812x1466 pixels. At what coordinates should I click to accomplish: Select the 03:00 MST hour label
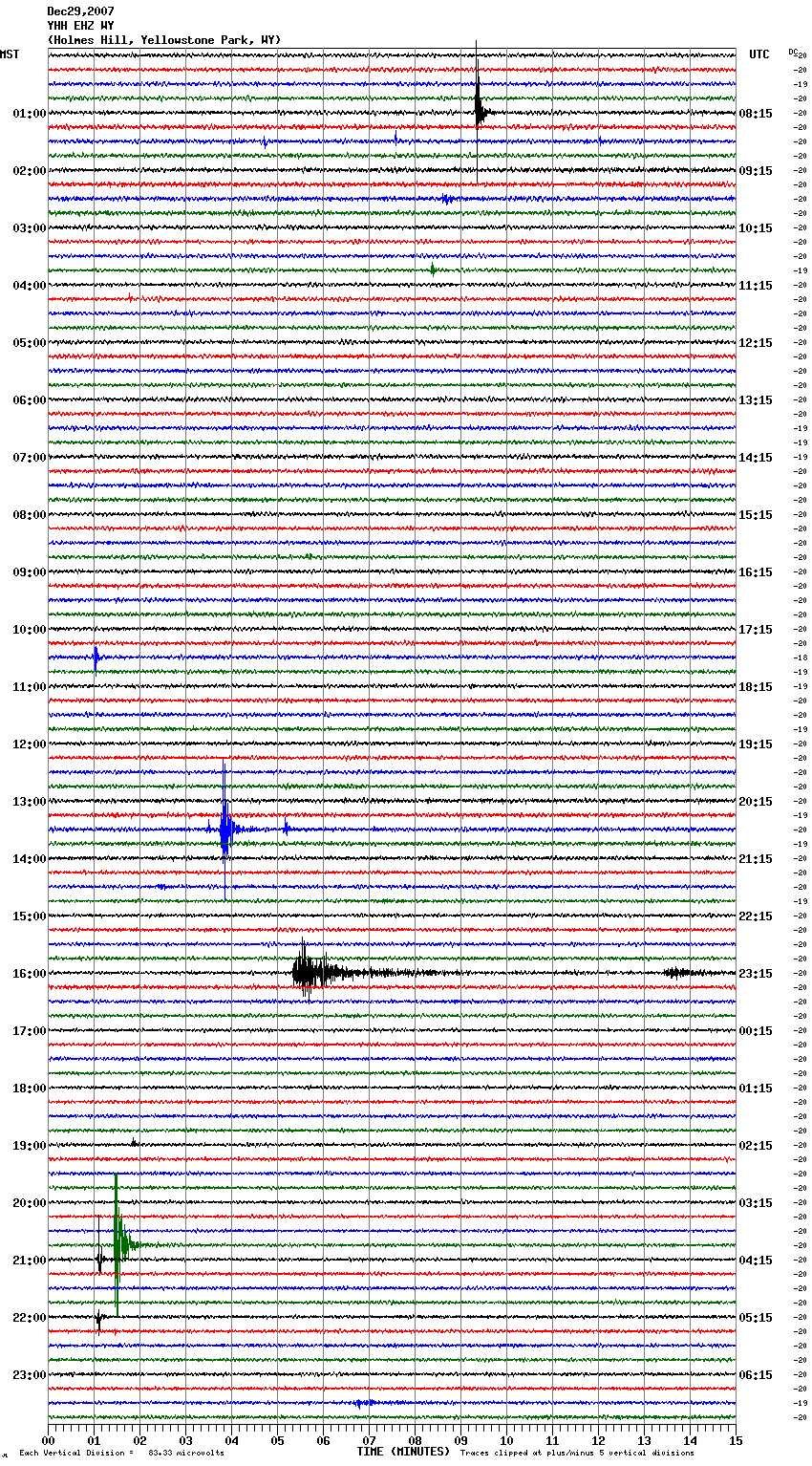(29, 228)
